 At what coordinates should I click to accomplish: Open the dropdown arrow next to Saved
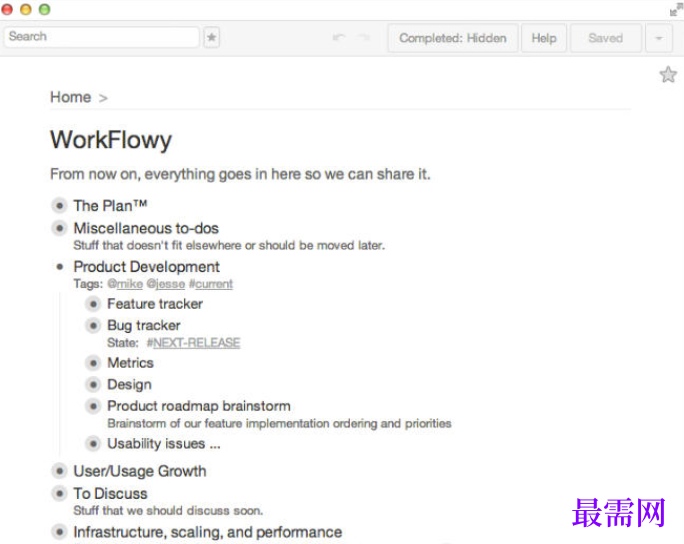coord(659,38)
